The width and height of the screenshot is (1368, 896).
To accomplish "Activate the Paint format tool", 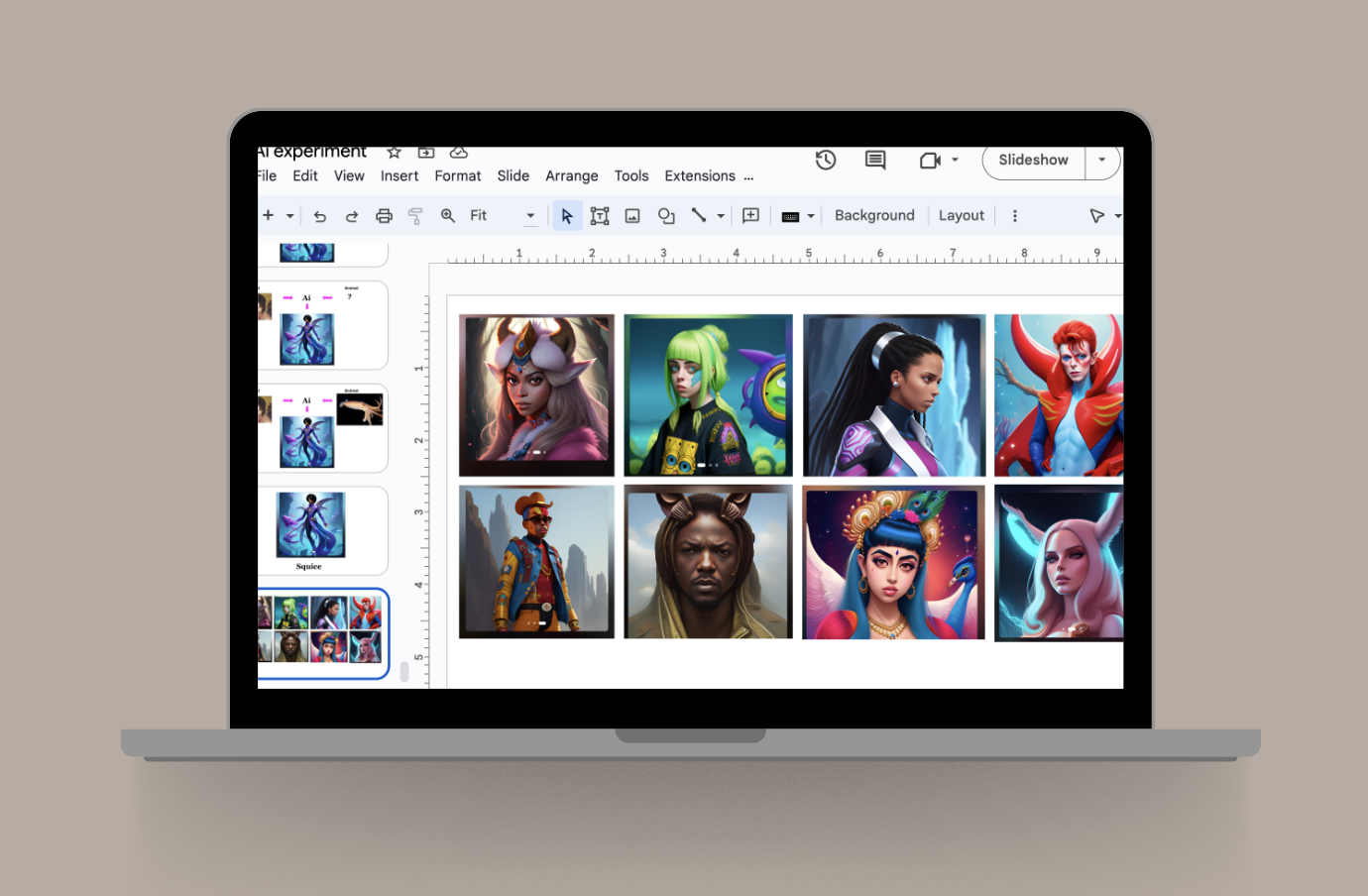I will pyautogui.click(x=415, y=215).
